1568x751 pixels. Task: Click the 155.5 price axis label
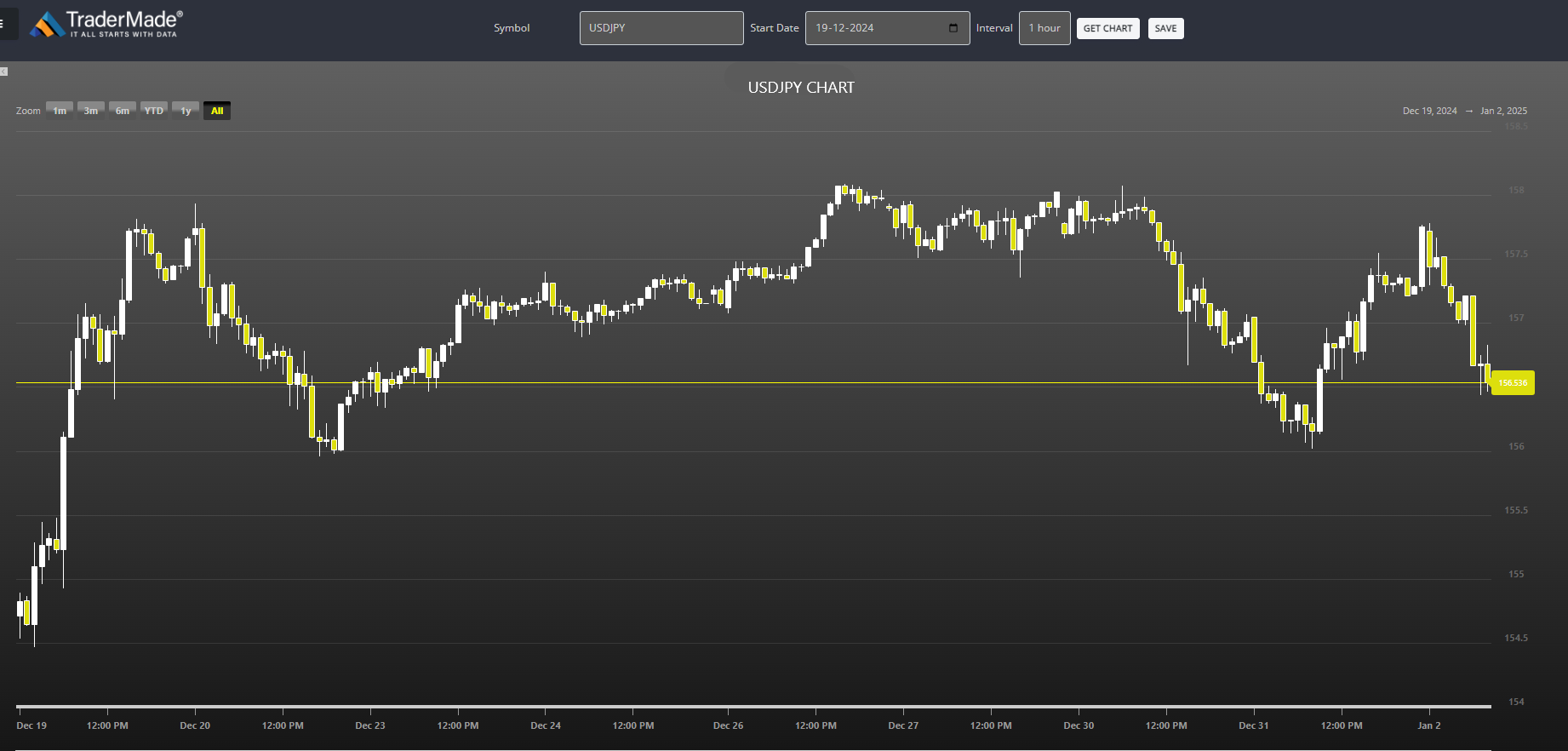[1516, 510]
